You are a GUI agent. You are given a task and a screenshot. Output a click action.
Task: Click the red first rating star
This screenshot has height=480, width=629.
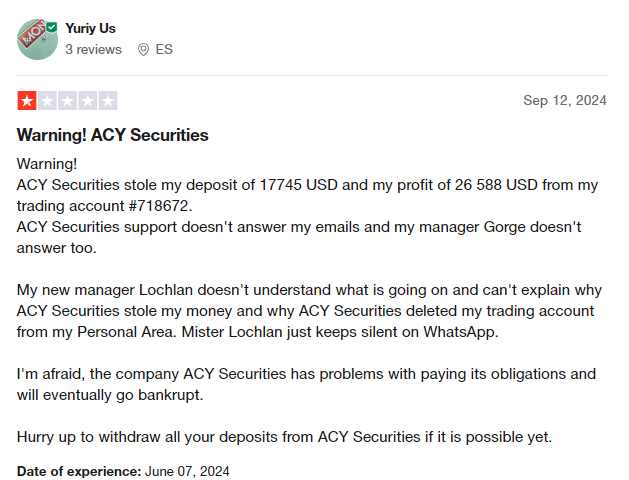click(27, 101)
